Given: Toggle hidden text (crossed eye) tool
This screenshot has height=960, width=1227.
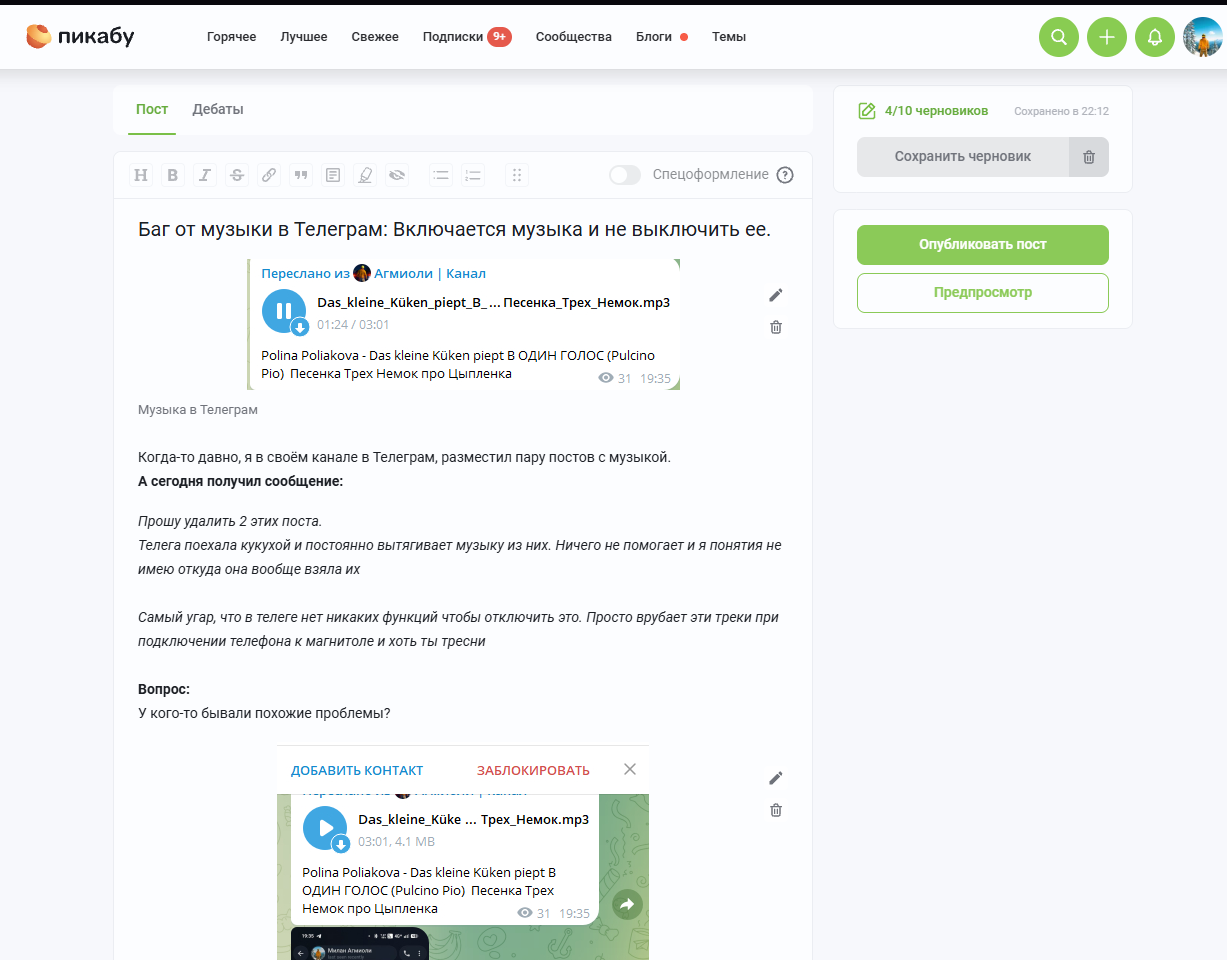Looking at the screenshot, I should [x=397, y=175].
